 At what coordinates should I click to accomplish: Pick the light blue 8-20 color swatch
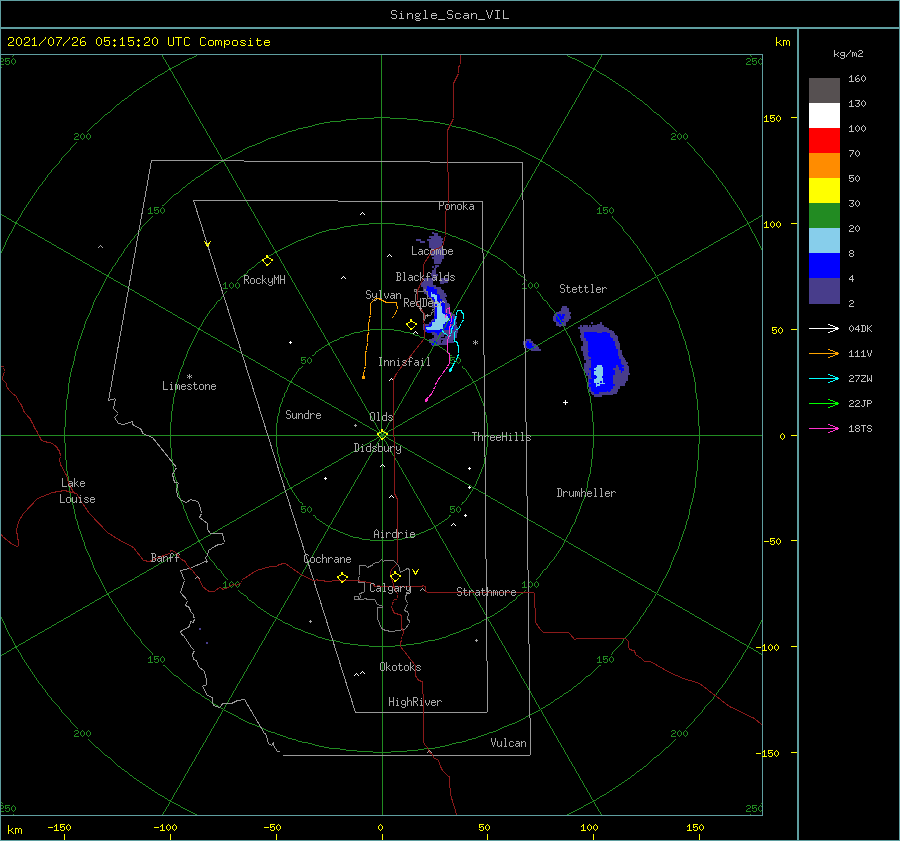click(x=824, y=241)
